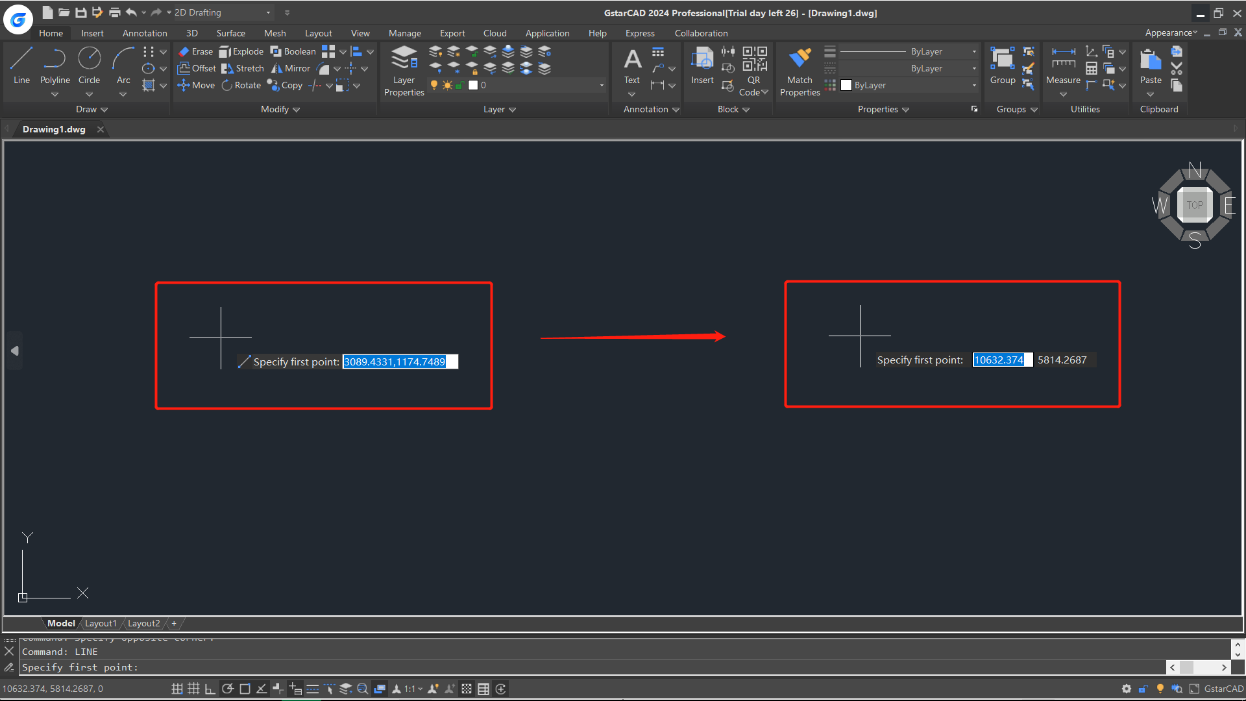Screen dimensions: 1246x701
Task: Pick the Boolean tool
Action: click(293, 52)
